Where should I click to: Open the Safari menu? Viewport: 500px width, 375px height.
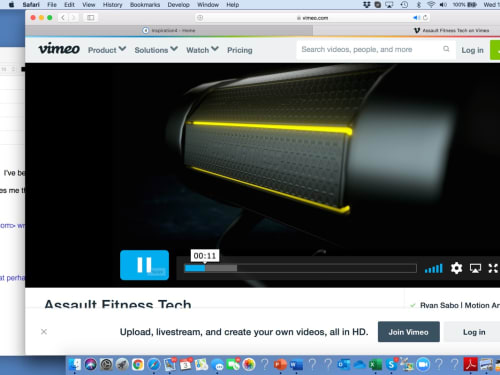[x=31, y=5]
